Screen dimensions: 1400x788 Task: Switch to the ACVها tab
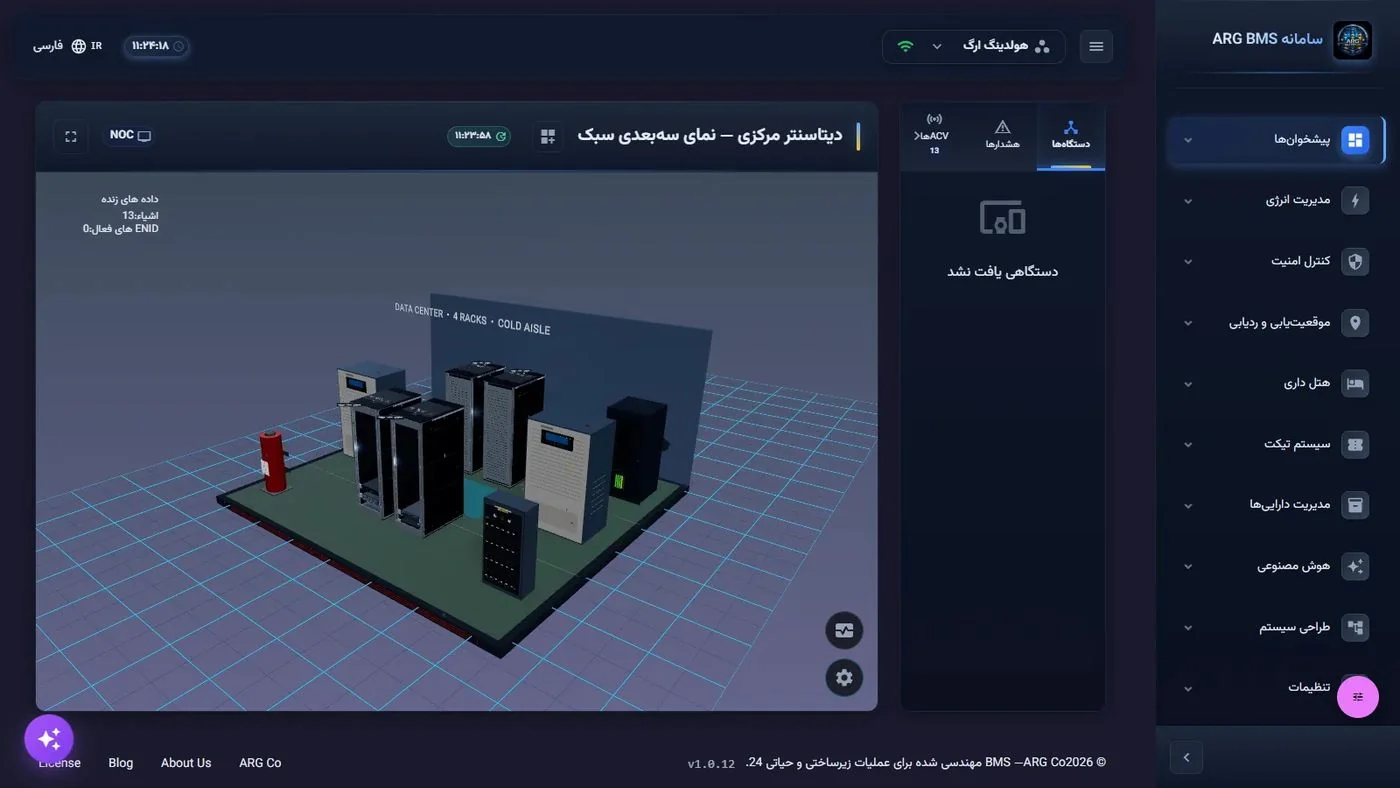(935, 136)
